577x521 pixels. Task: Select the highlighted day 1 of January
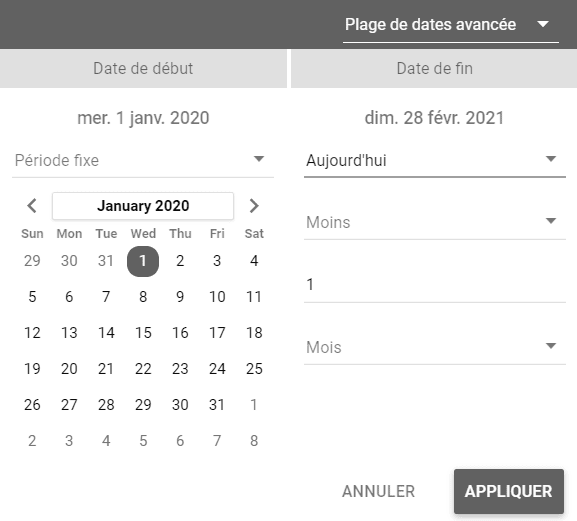[143, 261]
